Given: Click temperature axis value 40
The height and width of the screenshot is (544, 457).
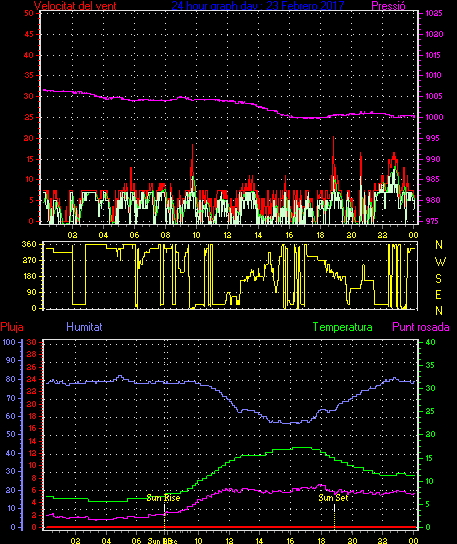Looking at the screenshot, I should click(430, 342).
